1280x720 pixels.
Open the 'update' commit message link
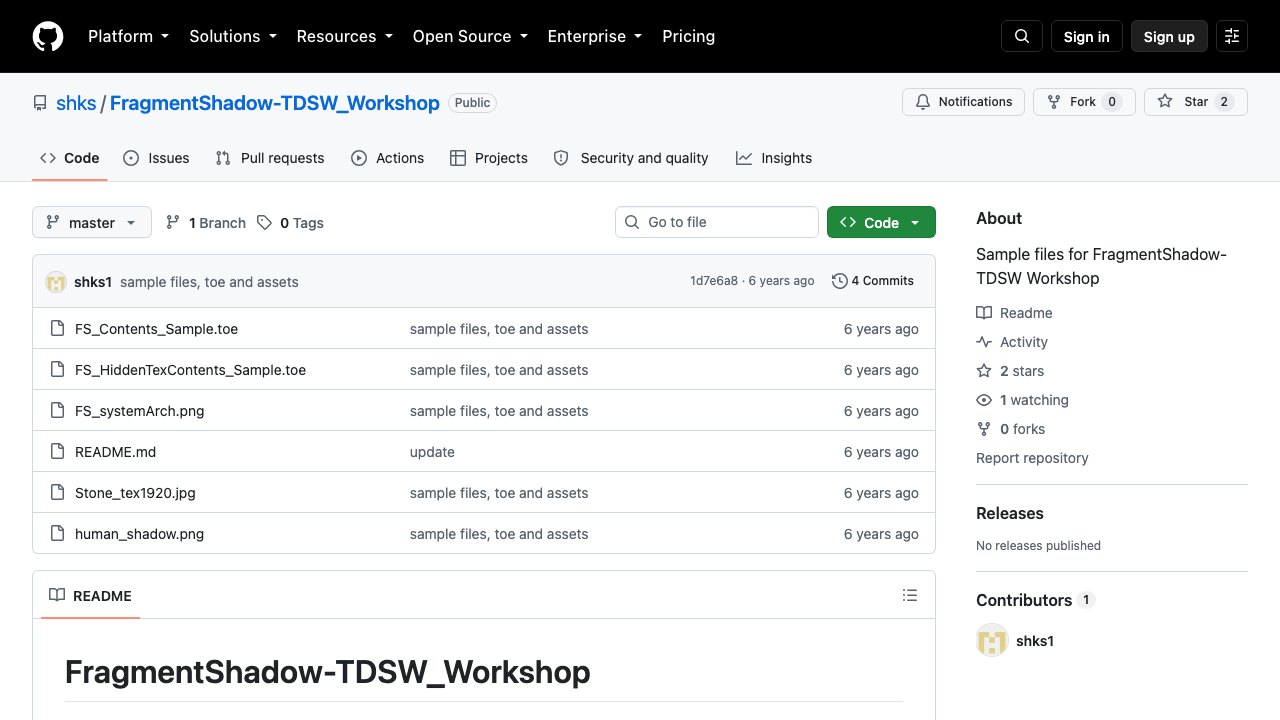tap(432, 452)
